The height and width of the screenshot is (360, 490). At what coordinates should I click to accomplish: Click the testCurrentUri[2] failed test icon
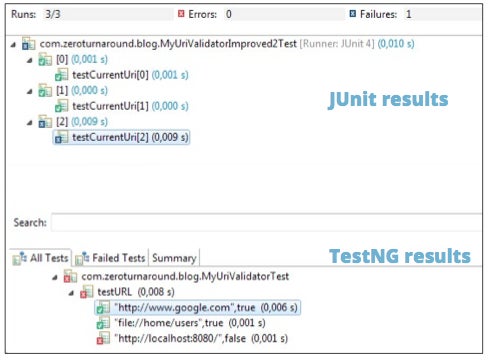point(61,137)
